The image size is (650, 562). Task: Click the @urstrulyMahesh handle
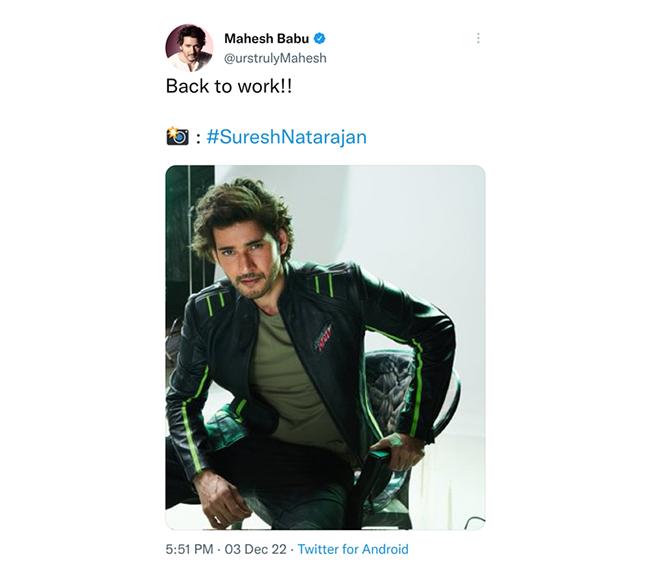tap(275, 58)
